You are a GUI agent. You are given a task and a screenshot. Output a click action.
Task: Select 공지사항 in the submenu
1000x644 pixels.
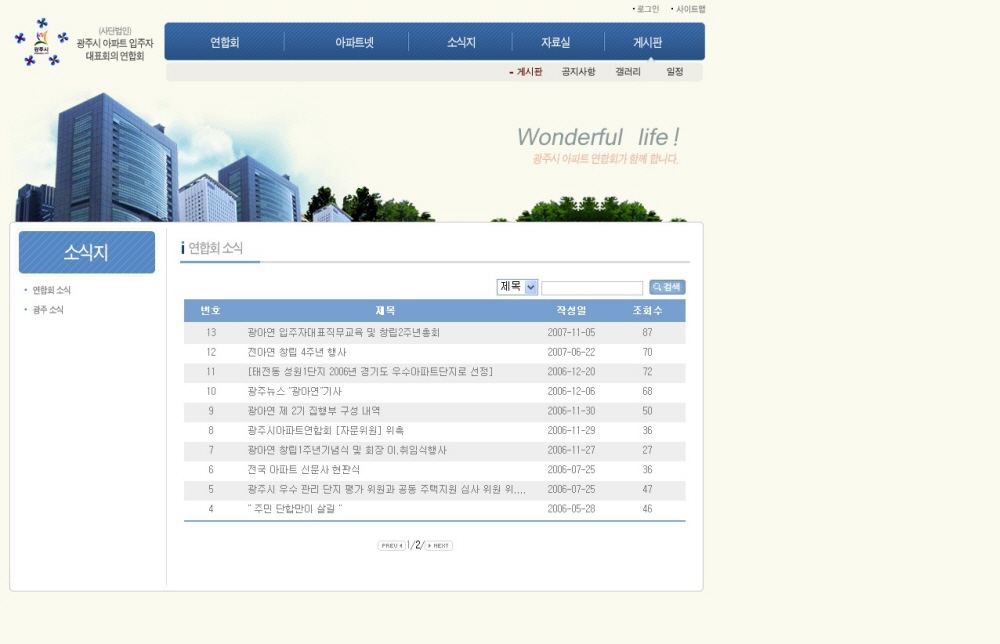coord(578,72)
